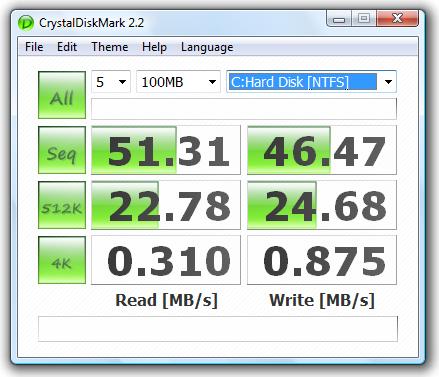
Task: Close the CrystalDiskMark window
Action: 397,18
